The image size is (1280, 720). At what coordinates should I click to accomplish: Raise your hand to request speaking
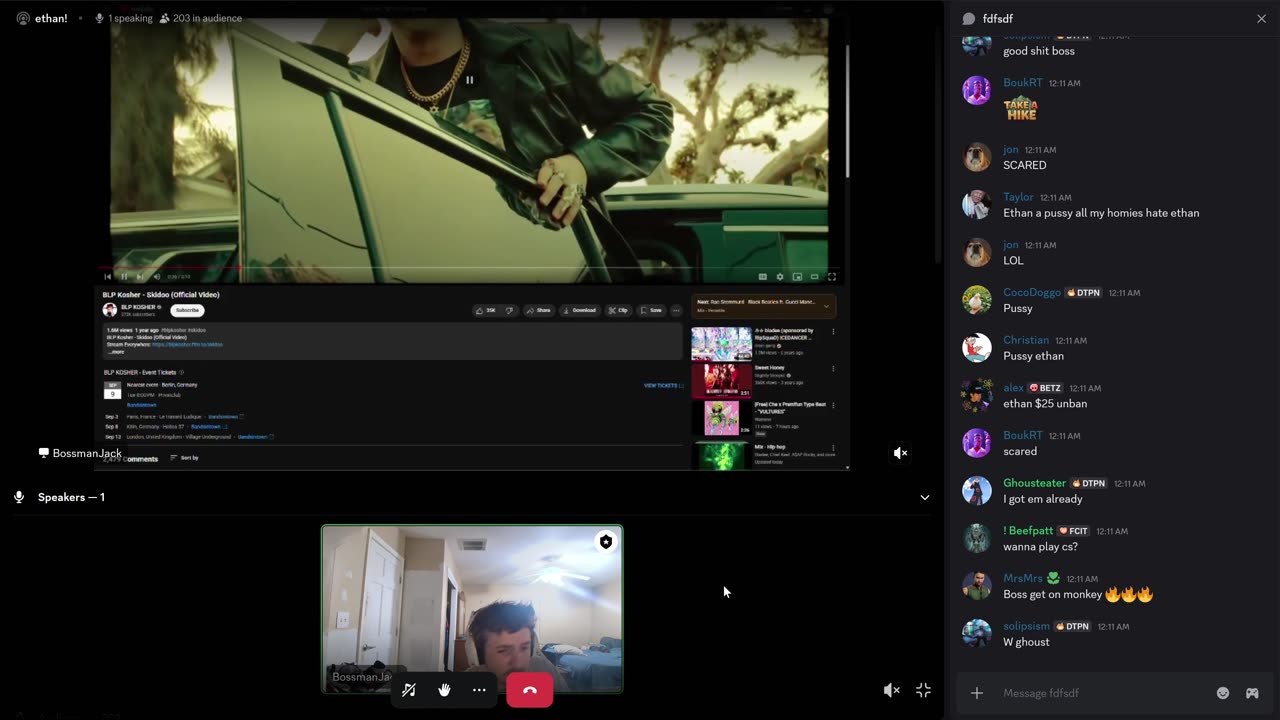444,690
